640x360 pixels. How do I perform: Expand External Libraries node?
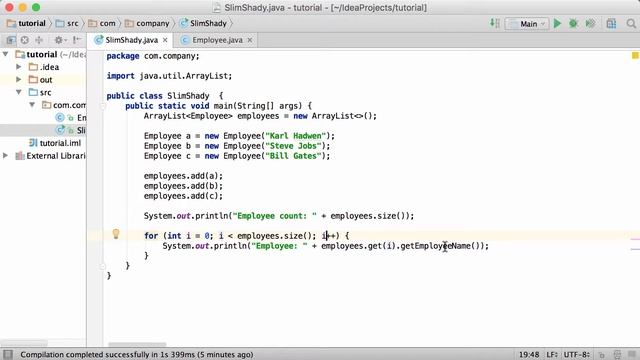coord(6,156)
